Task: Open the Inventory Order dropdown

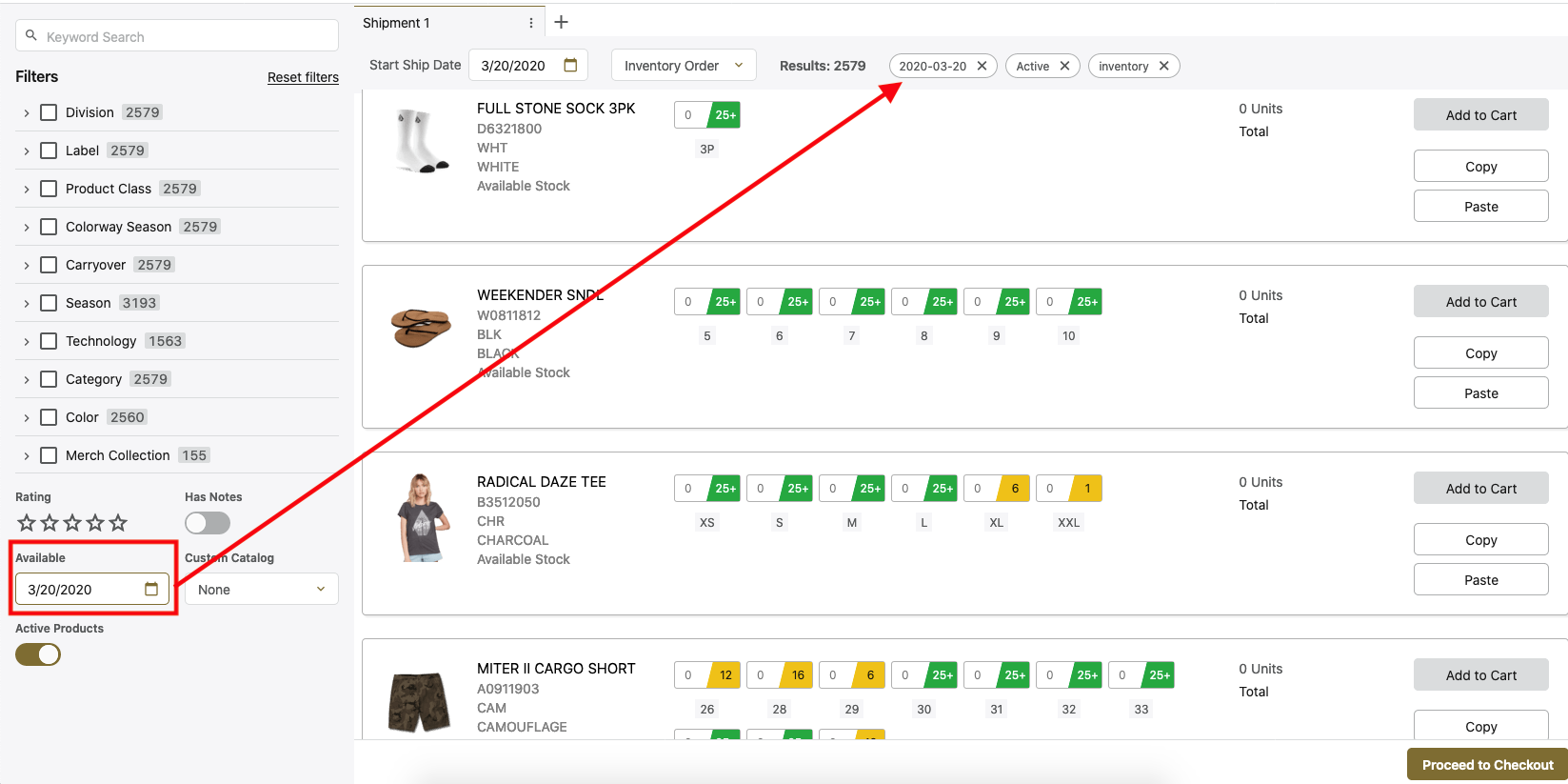Action: pos(683,66)
